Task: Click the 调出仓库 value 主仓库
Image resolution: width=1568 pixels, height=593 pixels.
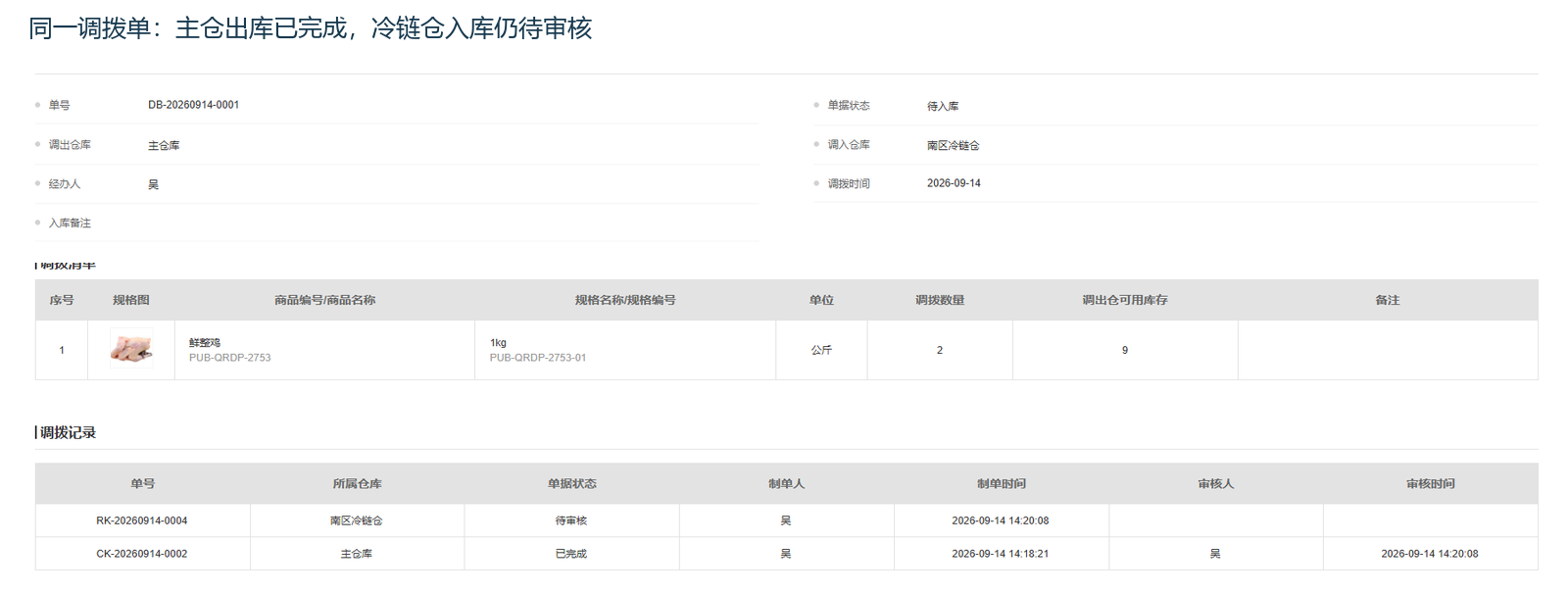Action: coord(164,145)
